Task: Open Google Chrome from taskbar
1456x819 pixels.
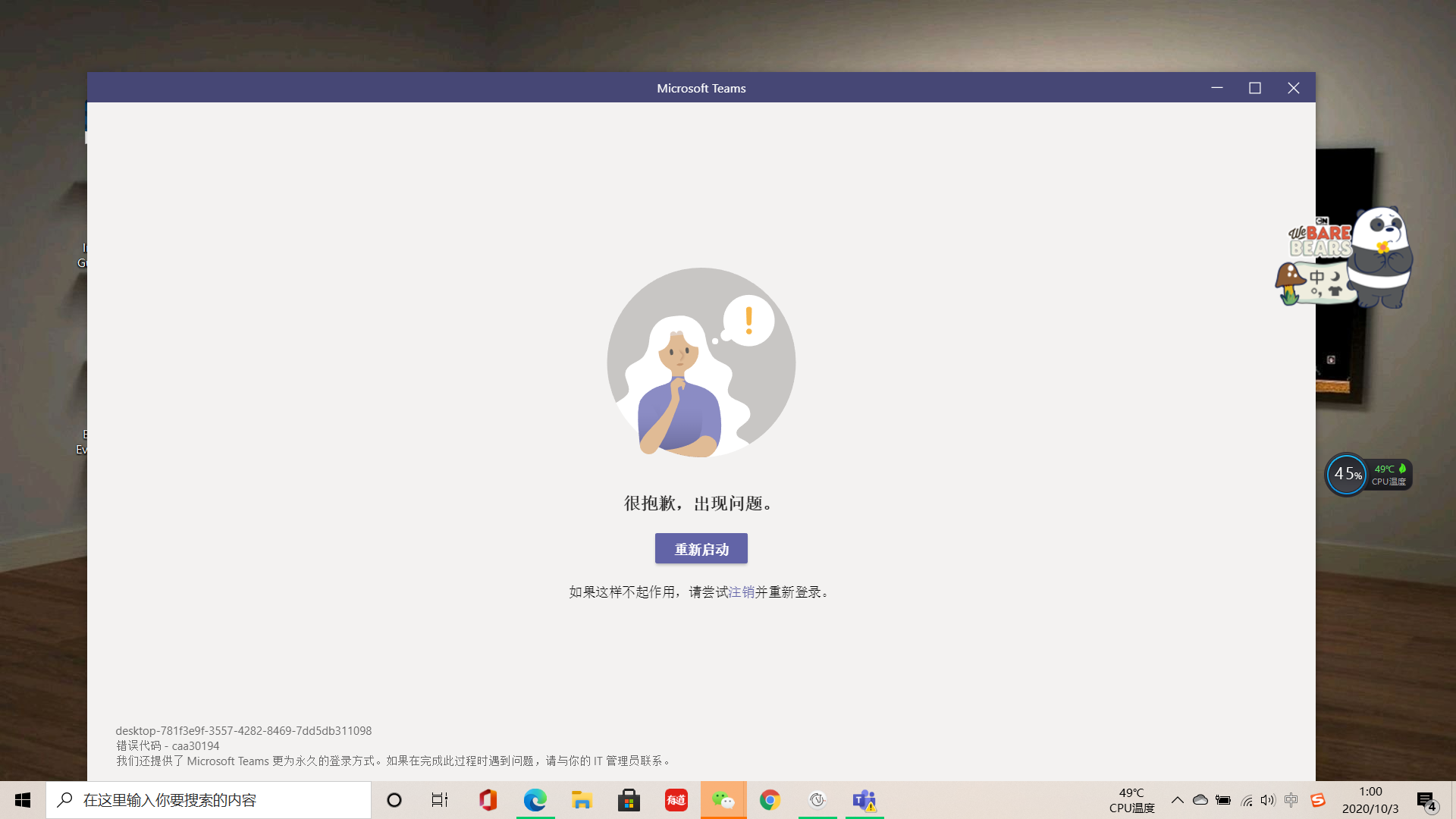Action: [770, 800]
